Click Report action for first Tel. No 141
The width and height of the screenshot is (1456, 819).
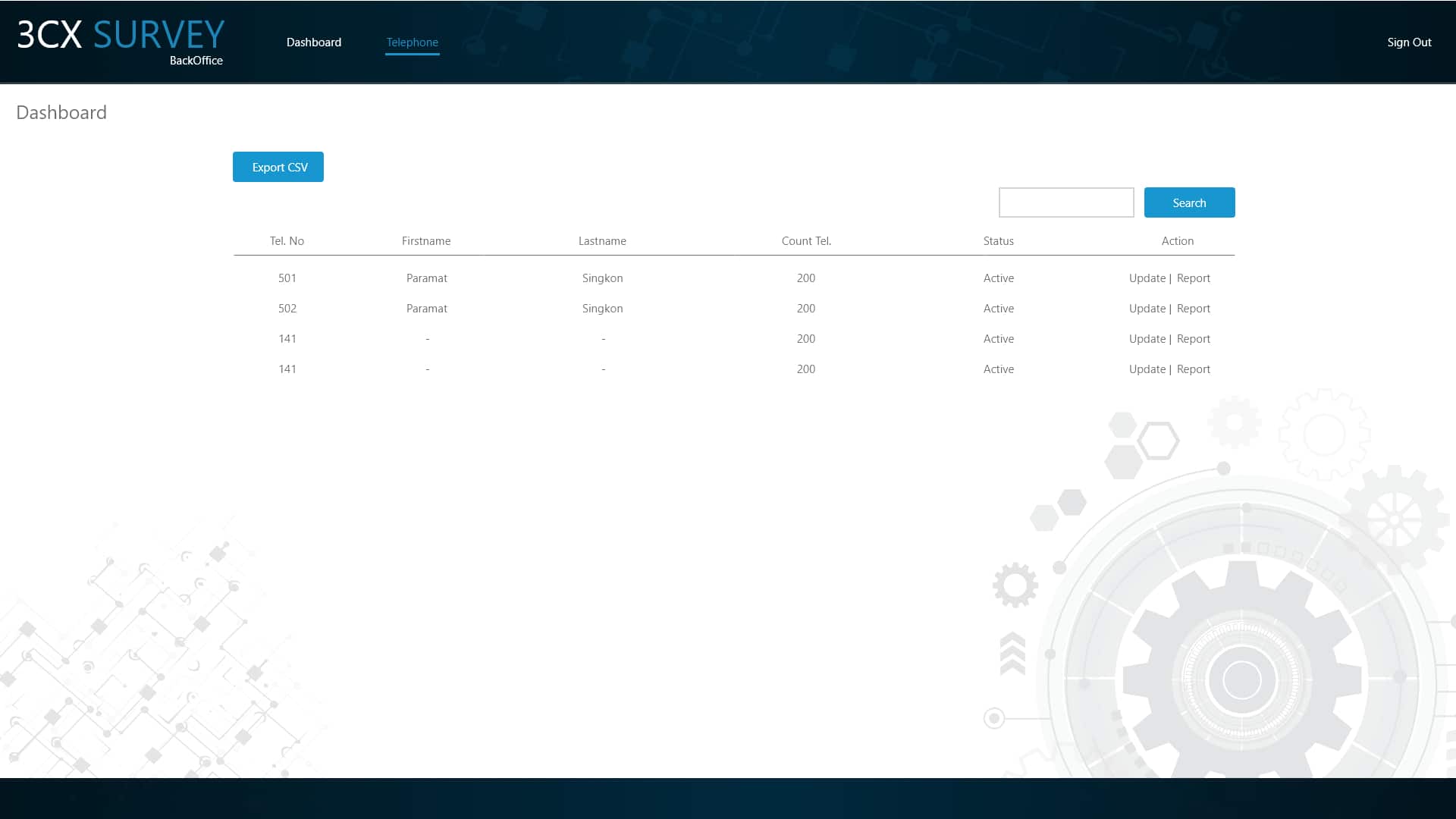tap(1193, 338)
